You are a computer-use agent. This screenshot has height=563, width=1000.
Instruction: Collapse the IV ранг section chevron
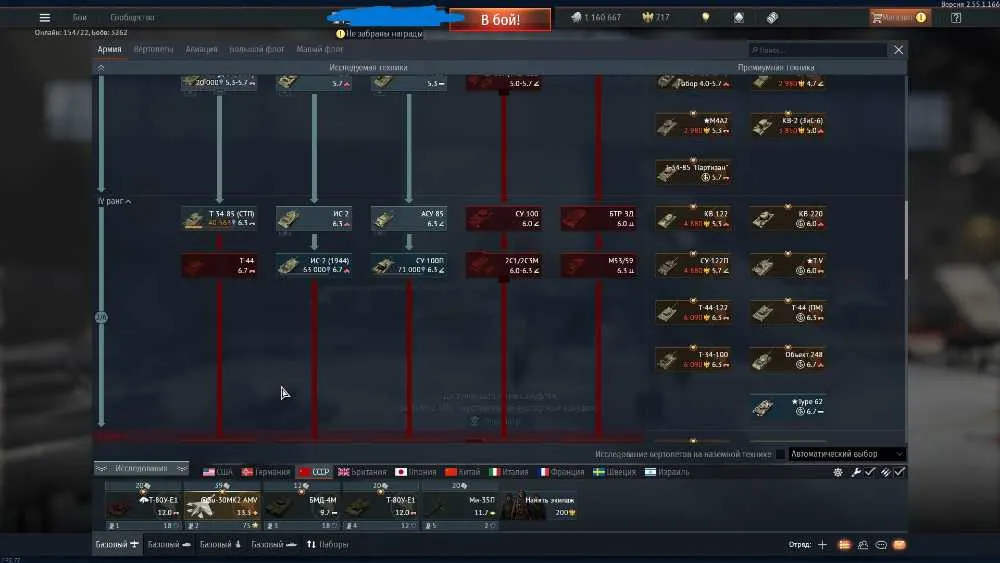pos(129,201)
